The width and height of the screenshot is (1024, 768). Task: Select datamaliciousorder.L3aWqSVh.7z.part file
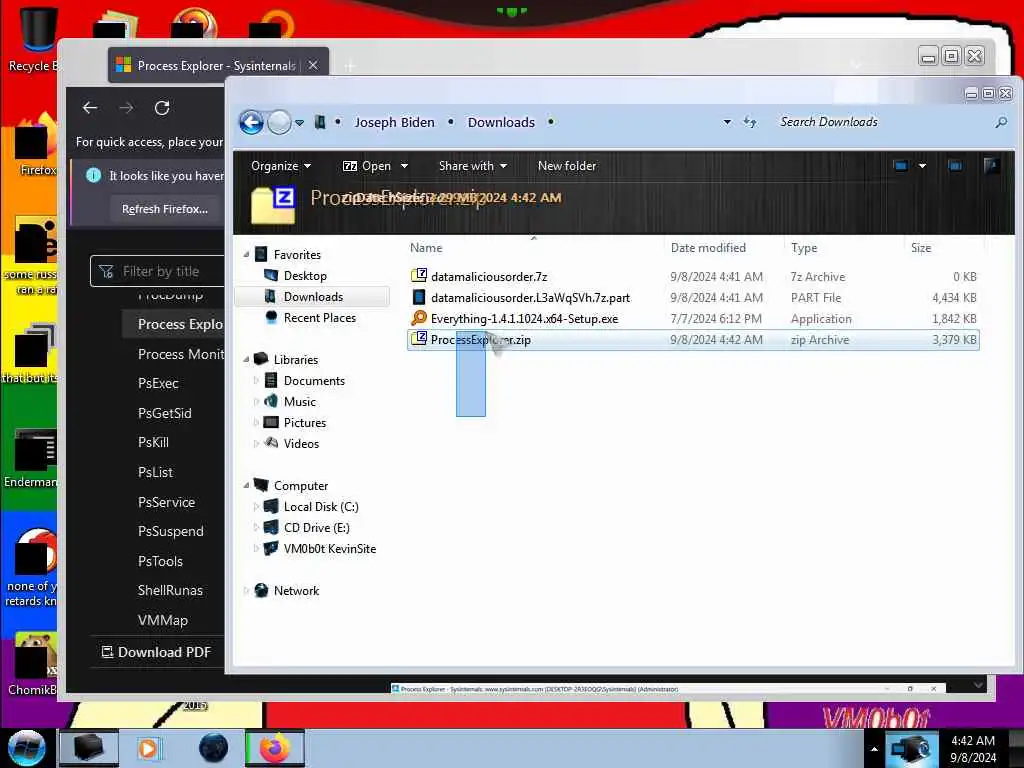click(x=693, y=298)
